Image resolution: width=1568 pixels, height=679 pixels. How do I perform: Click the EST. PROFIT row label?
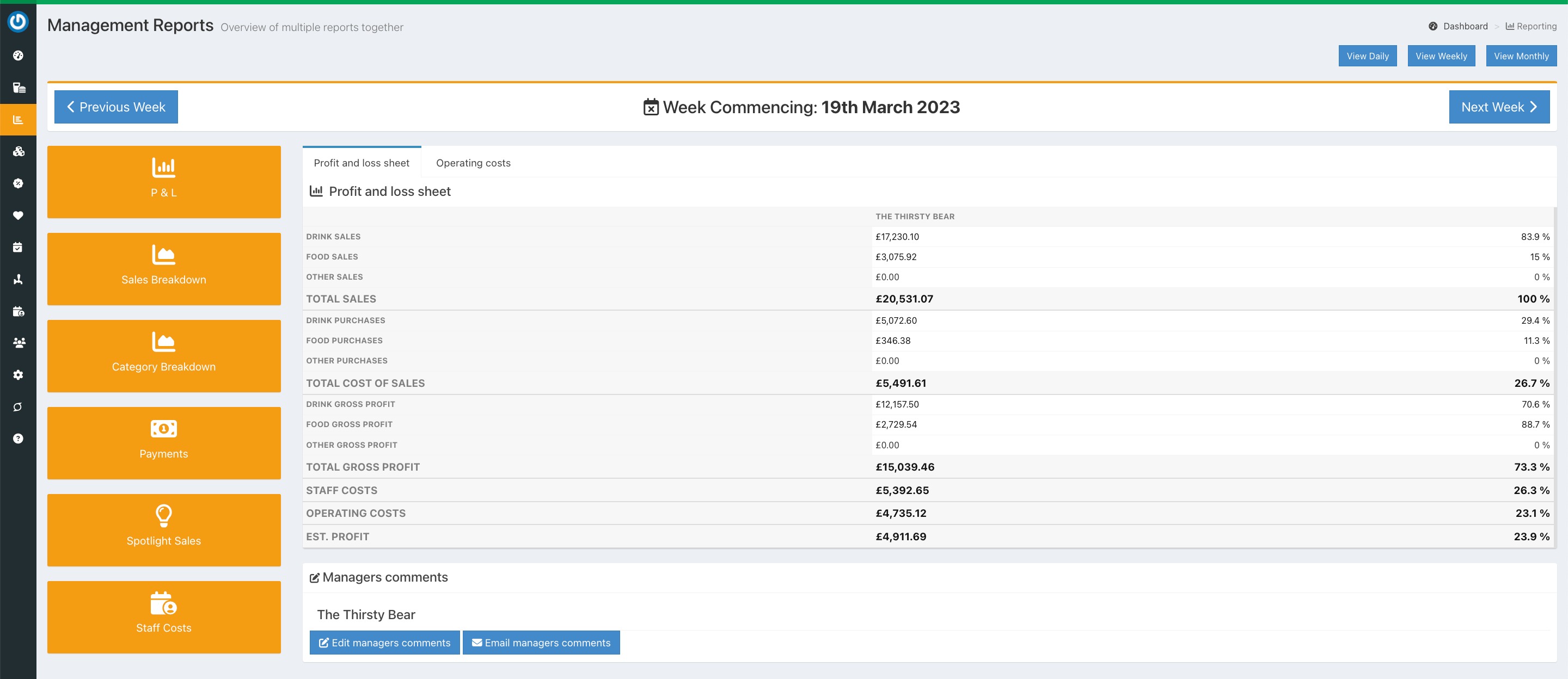click(x=337, y=536)
